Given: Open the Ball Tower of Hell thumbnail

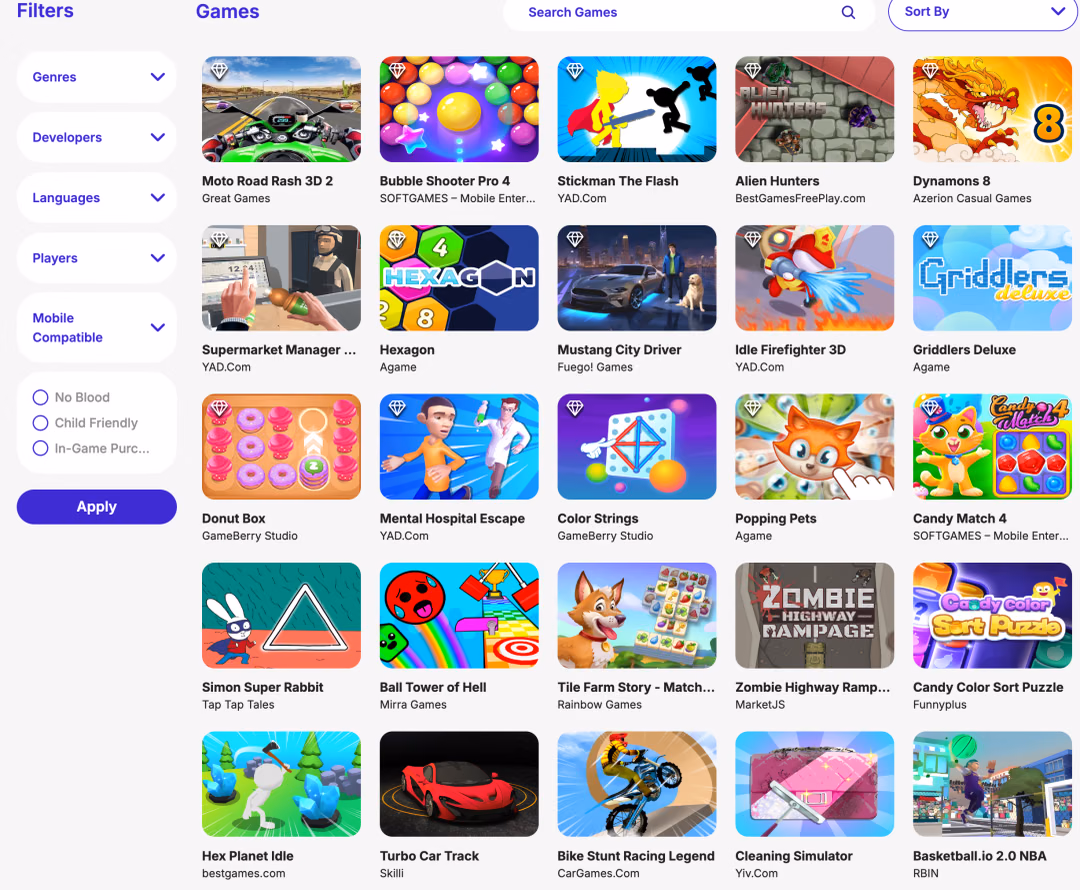Looking at the screenshot, I should coord(459,616).
